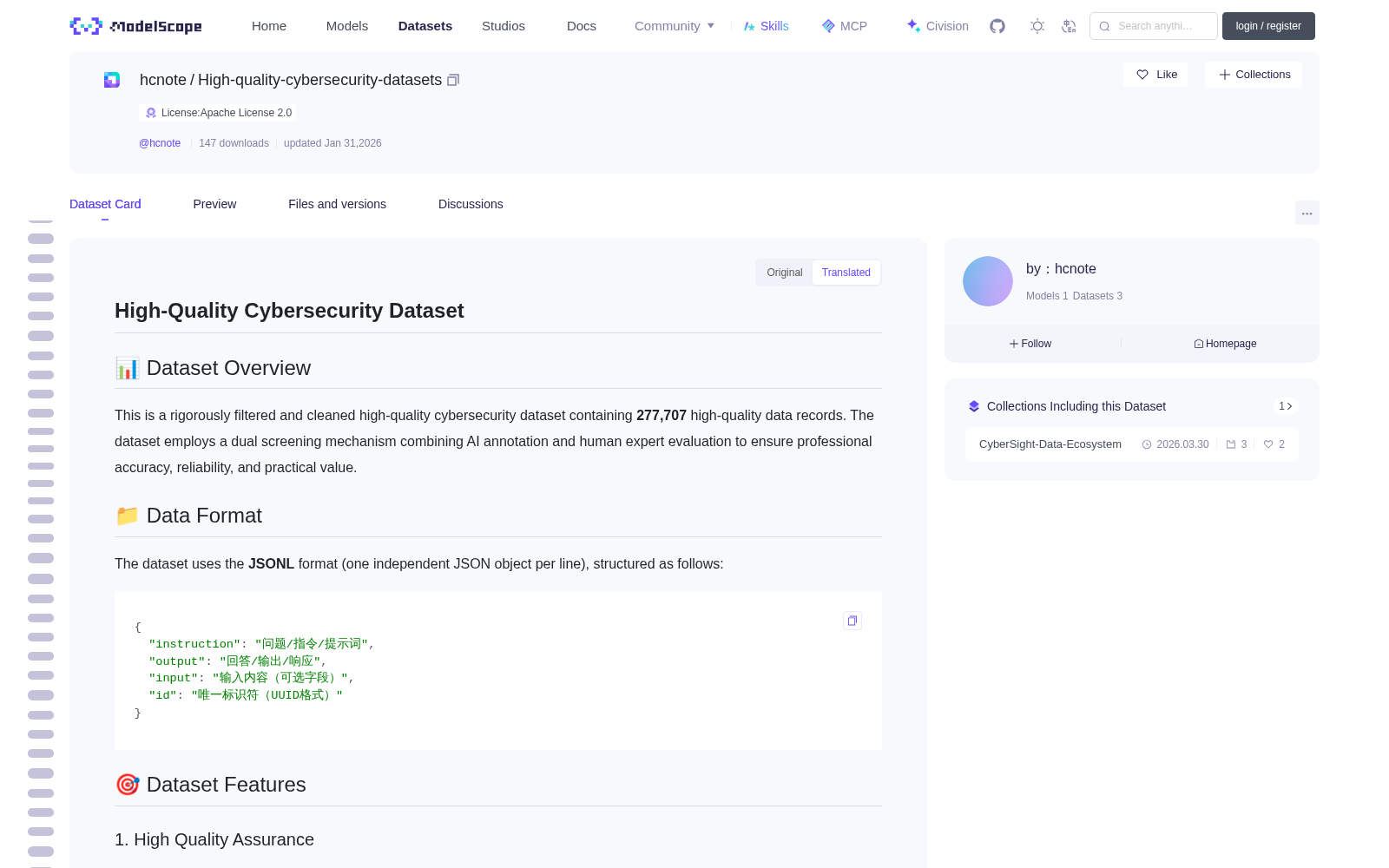Click the heart count in collection row
Viewport: 1389px width, 868px height.
pos(1274,444)
